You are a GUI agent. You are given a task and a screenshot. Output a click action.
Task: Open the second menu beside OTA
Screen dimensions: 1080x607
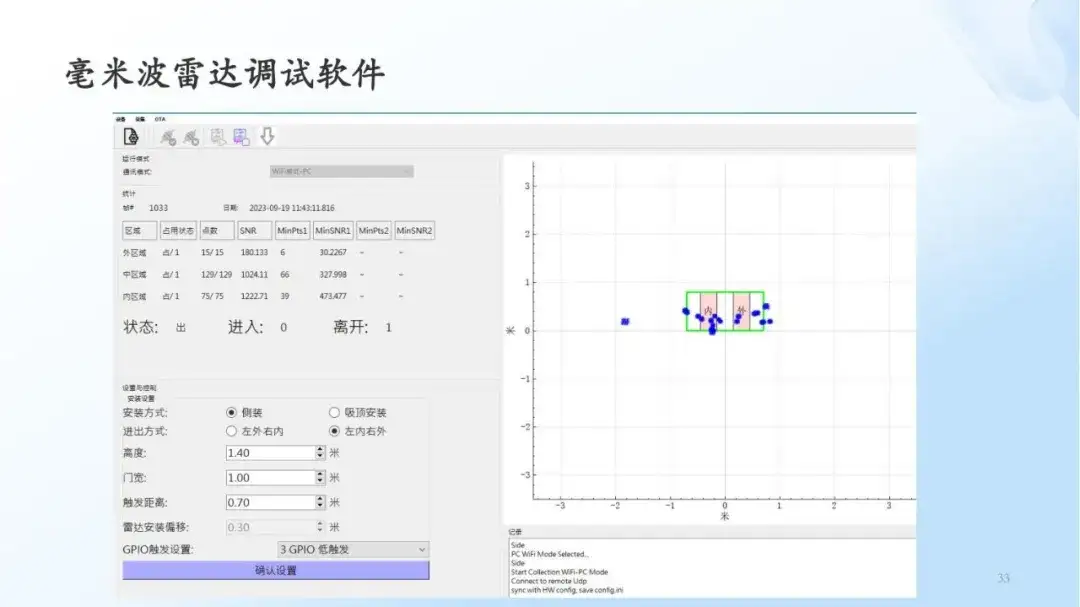(140, 119)
